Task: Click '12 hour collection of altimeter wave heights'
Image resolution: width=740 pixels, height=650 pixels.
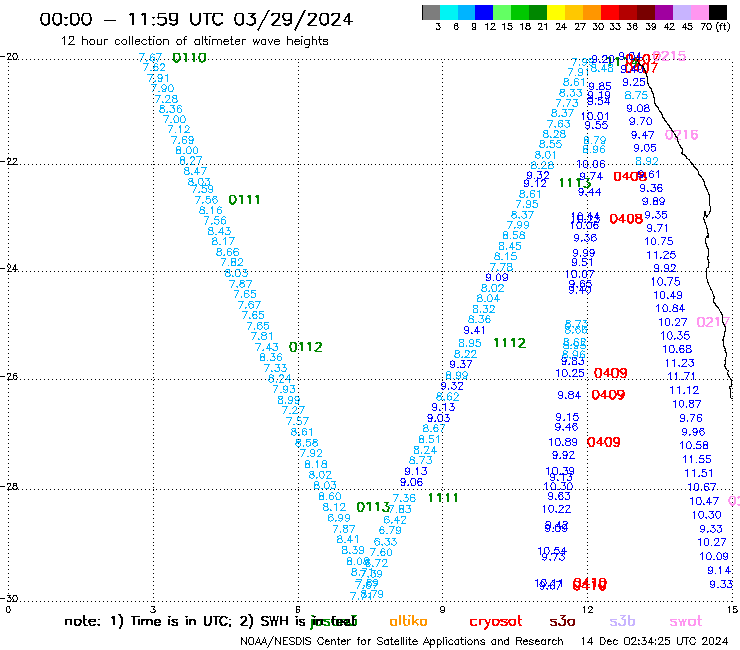Action: click(x=194, y=41)
